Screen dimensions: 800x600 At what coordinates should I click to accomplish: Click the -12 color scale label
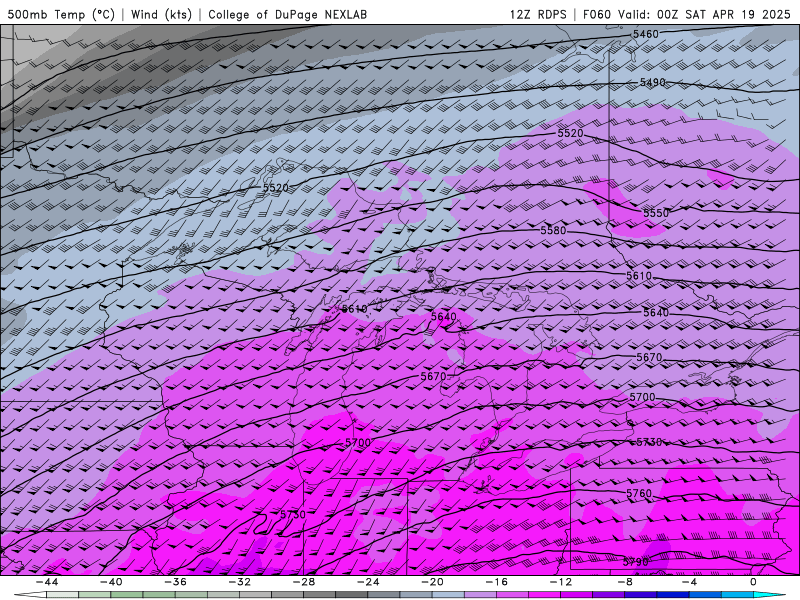(x=561, y=582)
